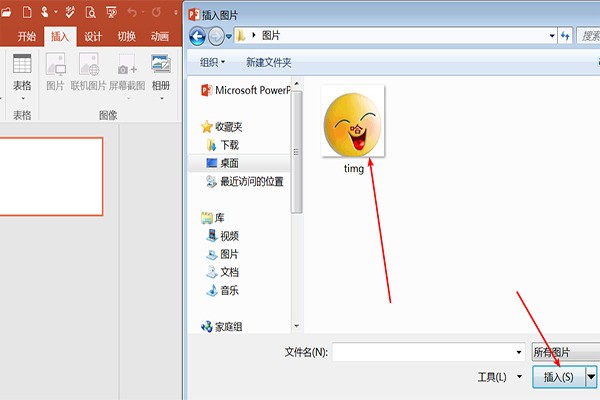Click the refresh icon beside the address bar
Screen dimensions: 600x400
click(x=565, y=36)
